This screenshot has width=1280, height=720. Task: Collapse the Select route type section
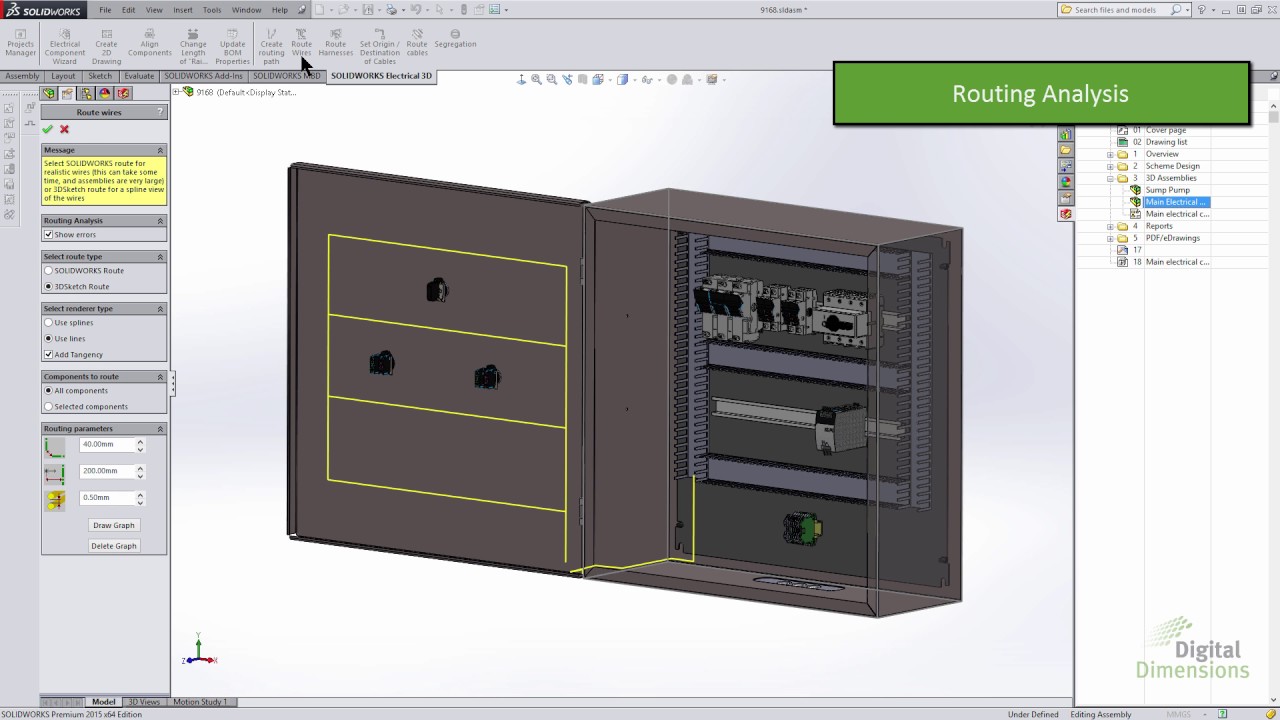(x=160, y=256)
